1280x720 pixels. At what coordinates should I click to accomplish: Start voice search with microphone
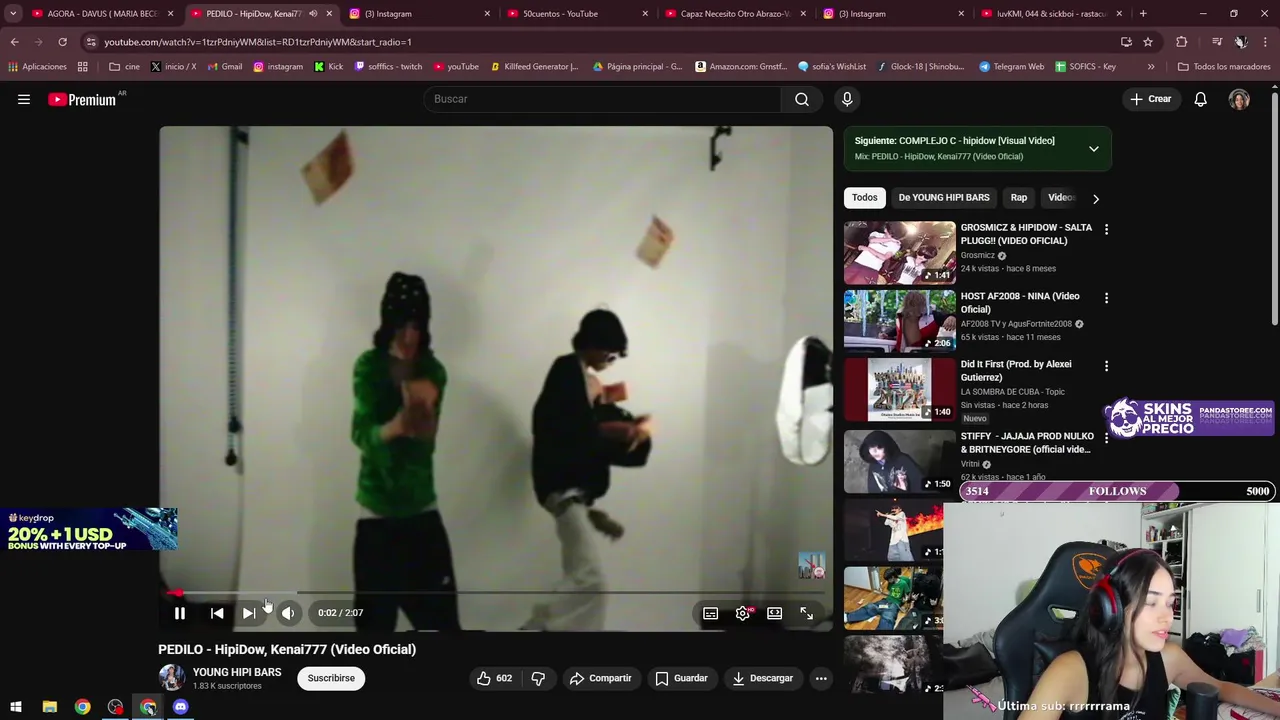tap(847, 99)
